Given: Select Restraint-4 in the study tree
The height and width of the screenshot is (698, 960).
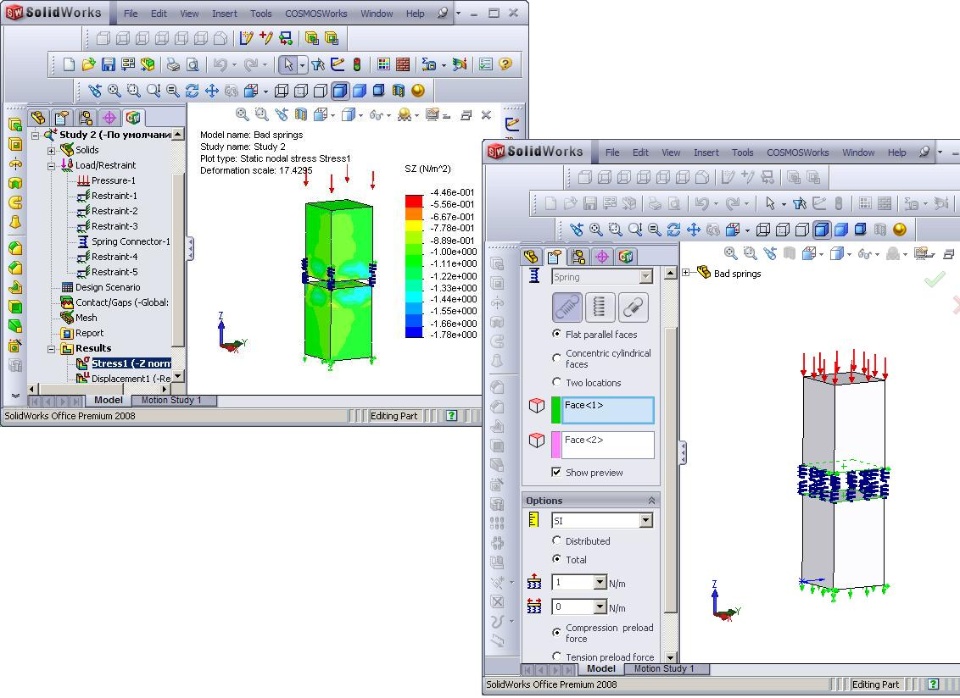Looking at the screenshot, I should [x=114, y=257].
